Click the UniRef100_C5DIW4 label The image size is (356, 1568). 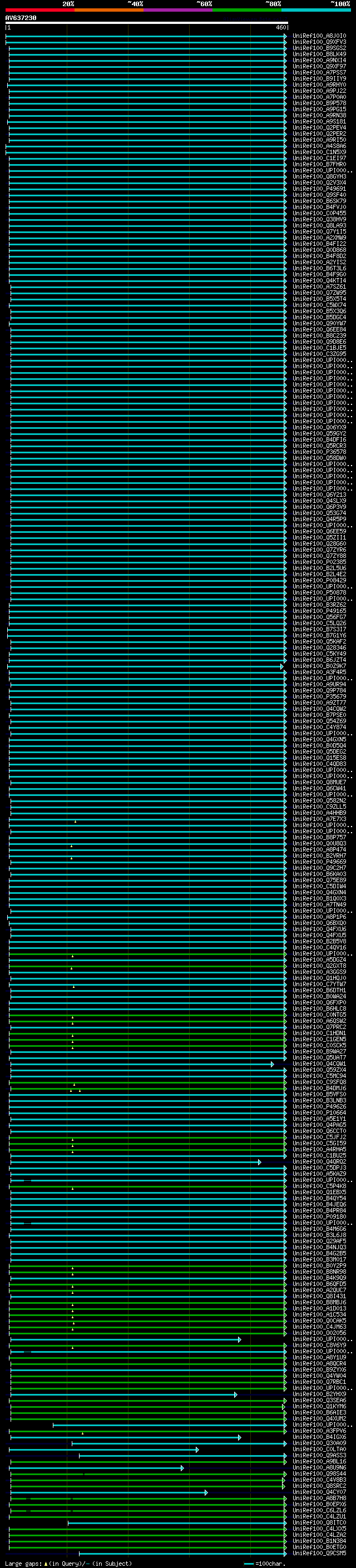[319, 886]
